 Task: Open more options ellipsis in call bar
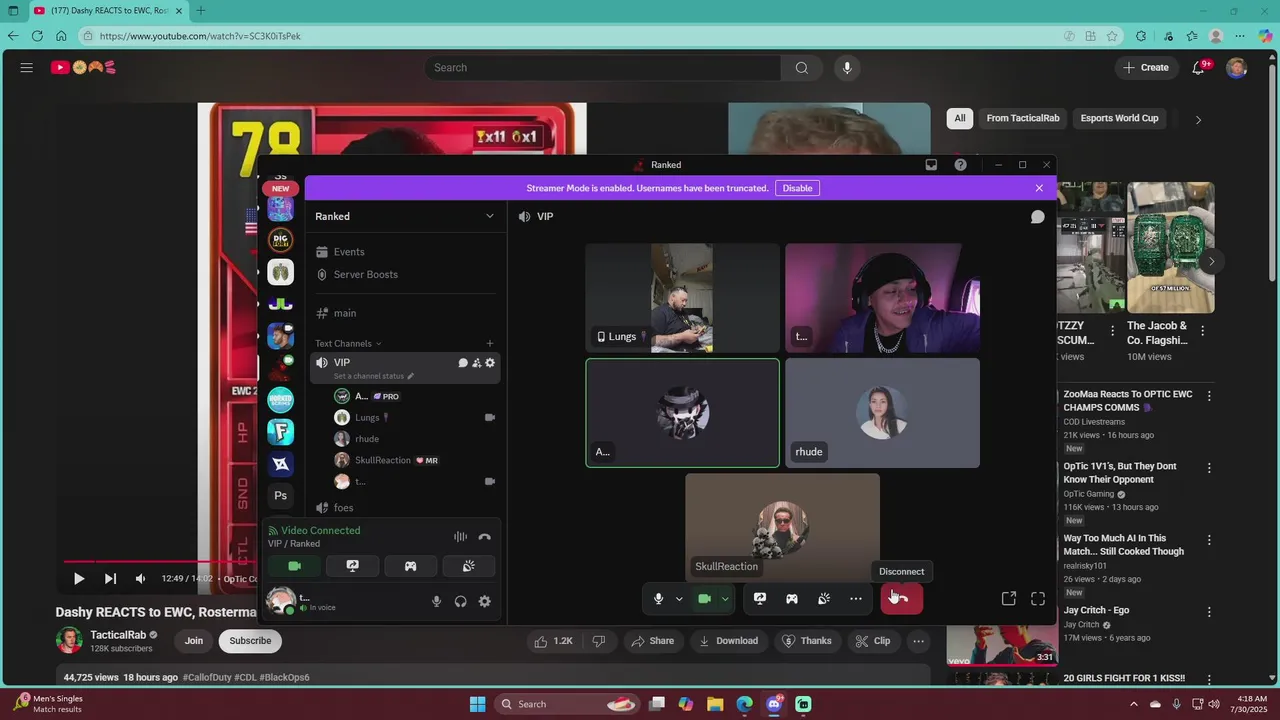pos(856,599)
